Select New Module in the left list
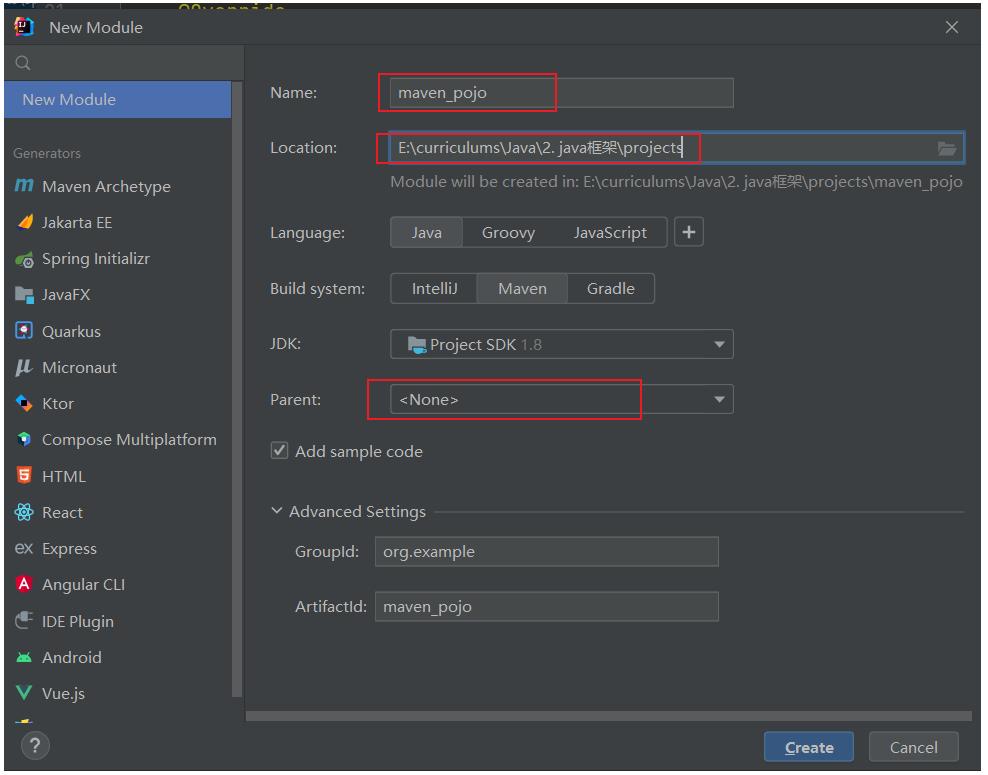The width and height of the screenshot is (988, 775). click(x=117, y=100)
